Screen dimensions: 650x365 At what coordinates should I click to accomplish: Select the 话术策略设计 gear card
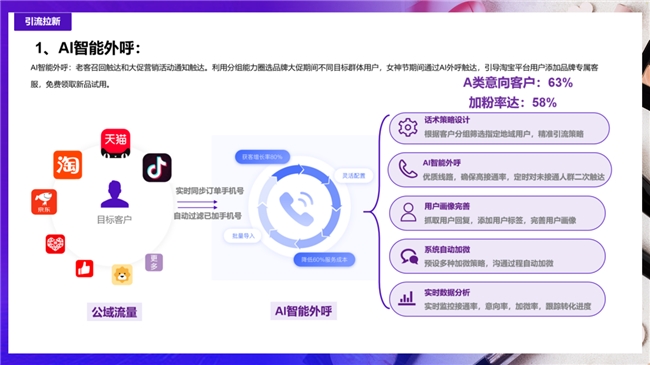point(500,128)
